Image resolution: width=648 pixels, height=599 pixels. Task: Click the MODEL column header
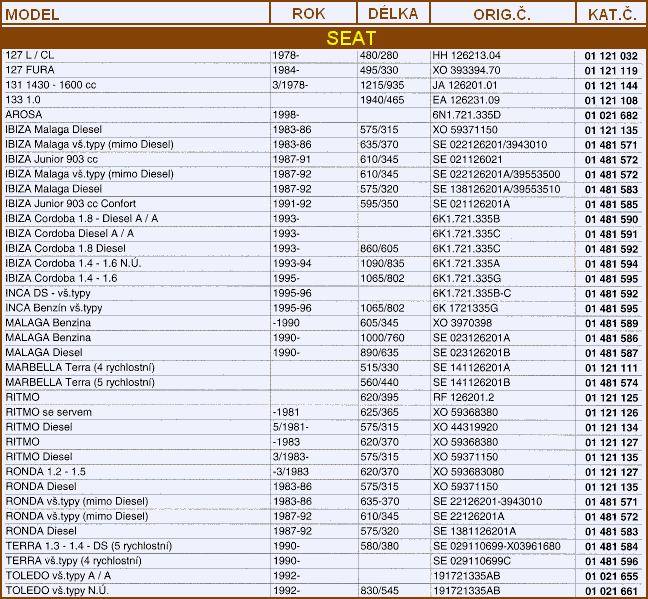32,15
